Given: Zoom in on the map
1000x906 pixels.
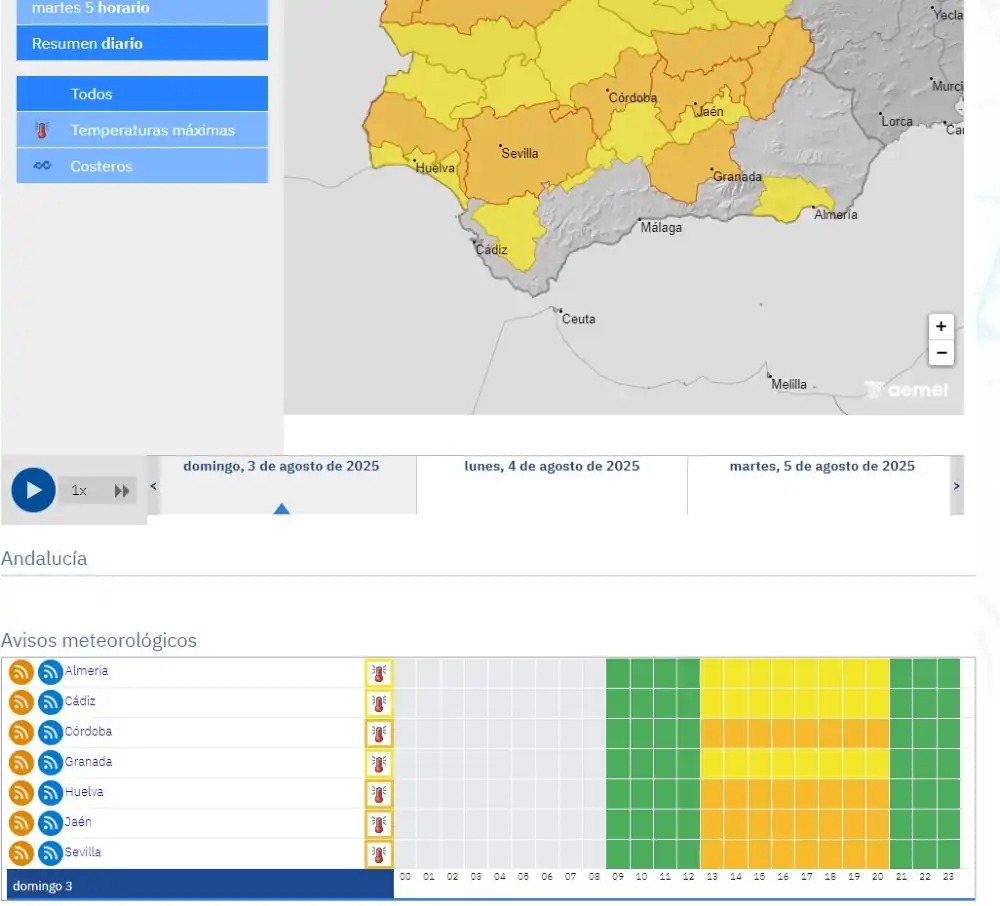Looking at the screenshot, I should pos(940,327).
